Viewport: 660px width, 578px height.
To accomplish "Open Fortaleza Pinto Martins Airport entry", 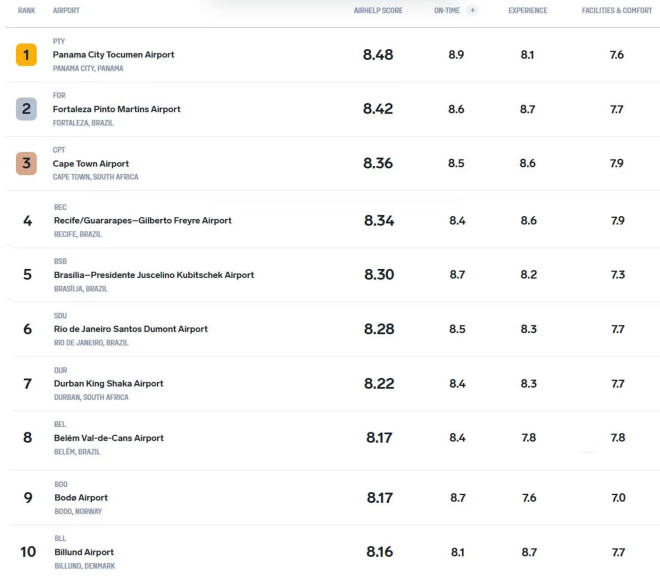I will pos(117,109).
